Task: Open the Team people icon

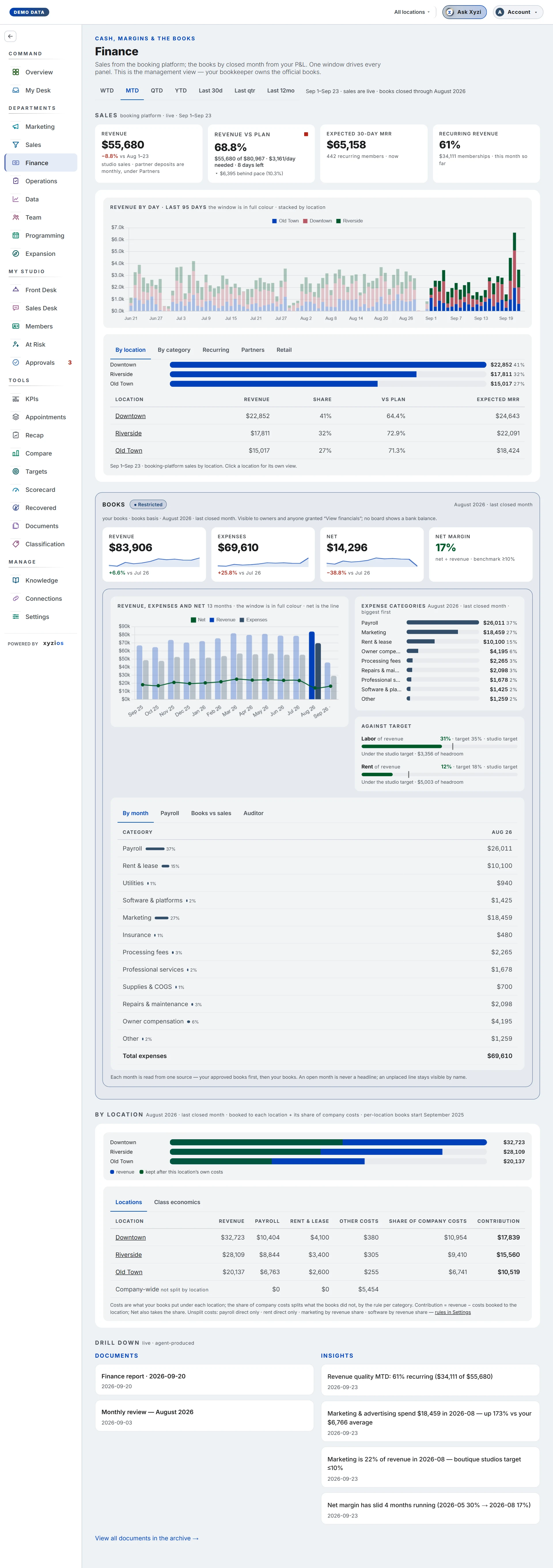Action: click(x=16, y=217)
